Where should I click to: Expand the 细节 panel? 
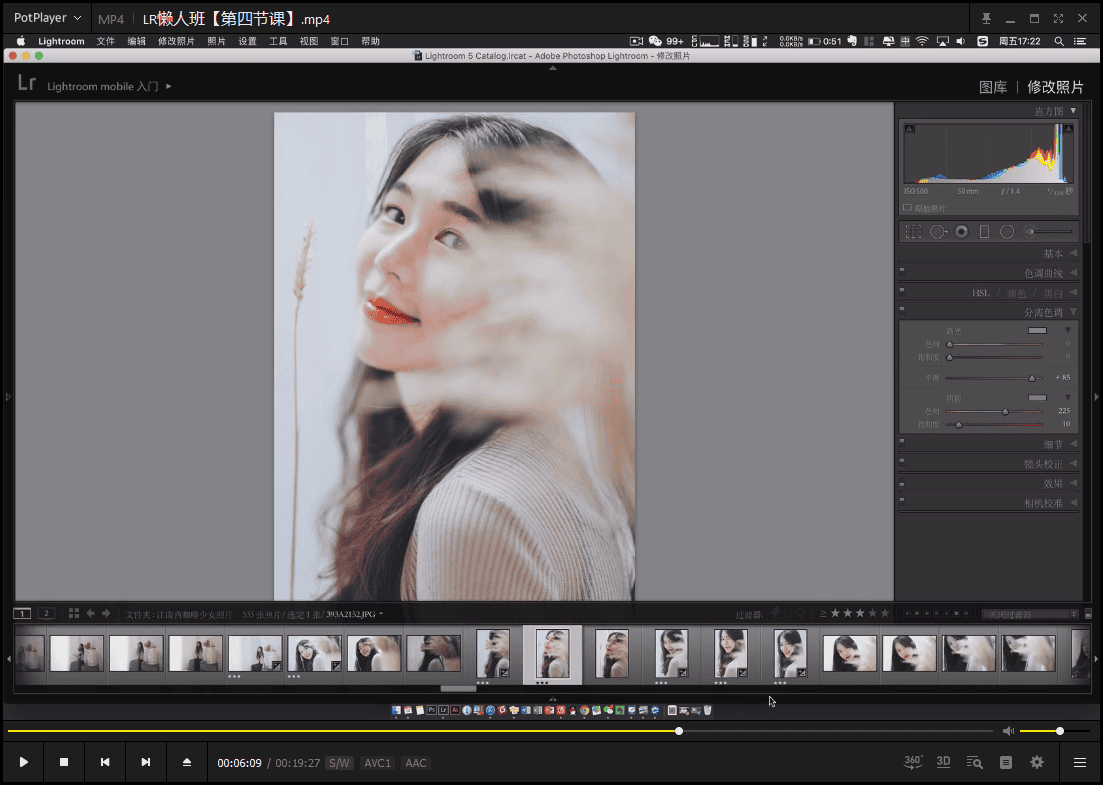[1073, 445]
